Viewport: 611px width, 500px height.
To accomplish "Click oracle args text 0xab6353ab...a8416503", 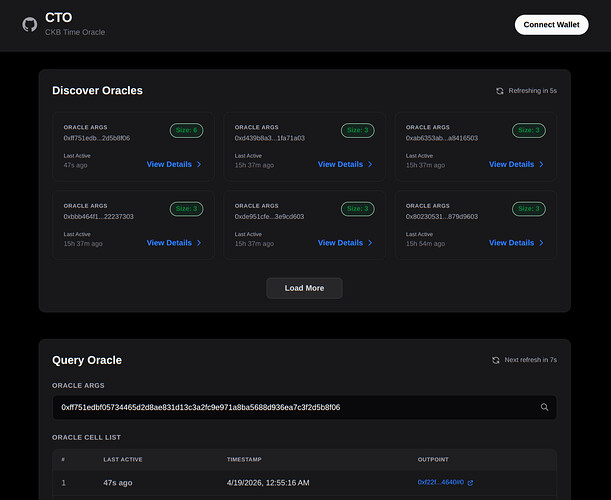I will [441, 138].
